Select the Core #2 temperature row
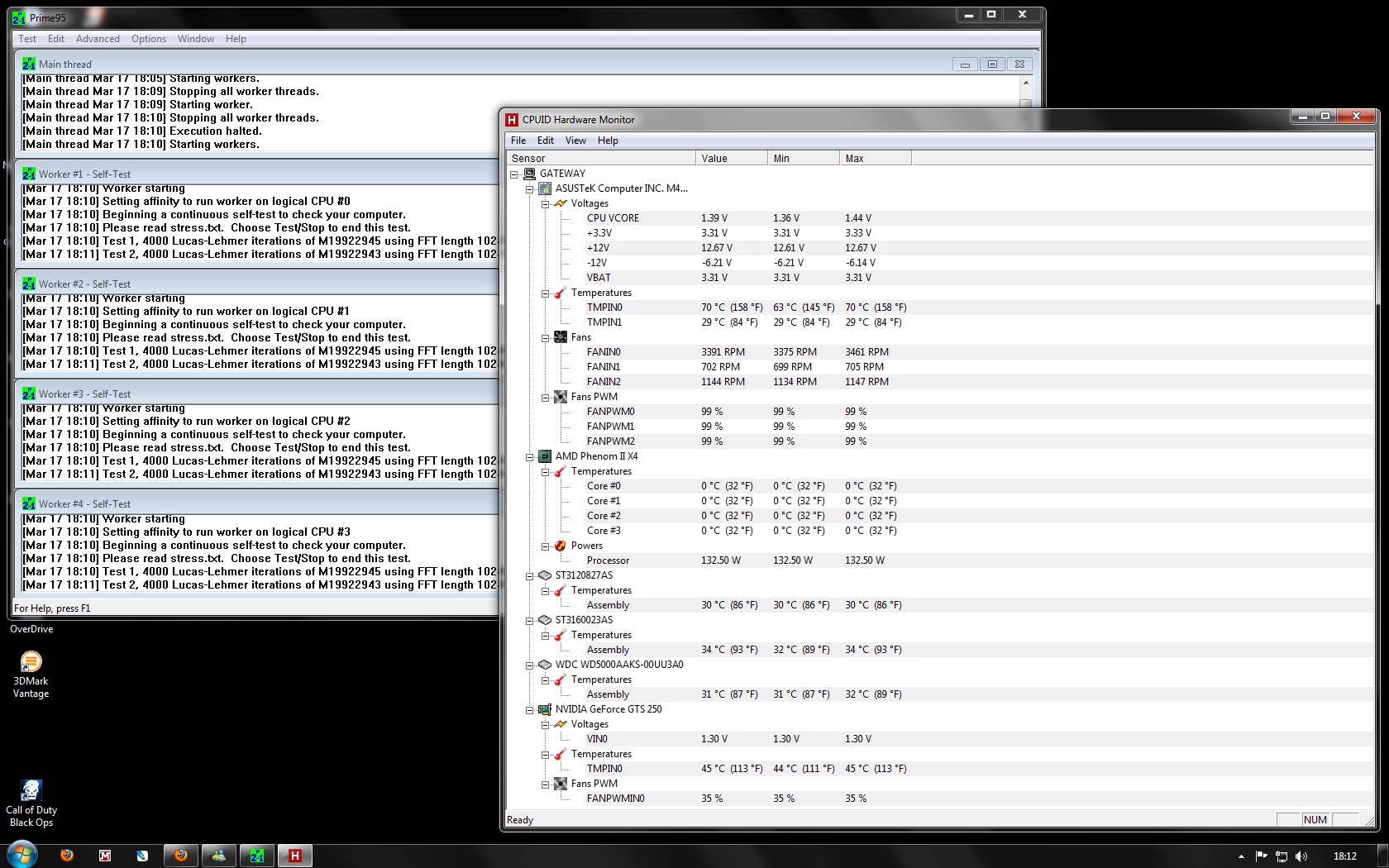 939,516
